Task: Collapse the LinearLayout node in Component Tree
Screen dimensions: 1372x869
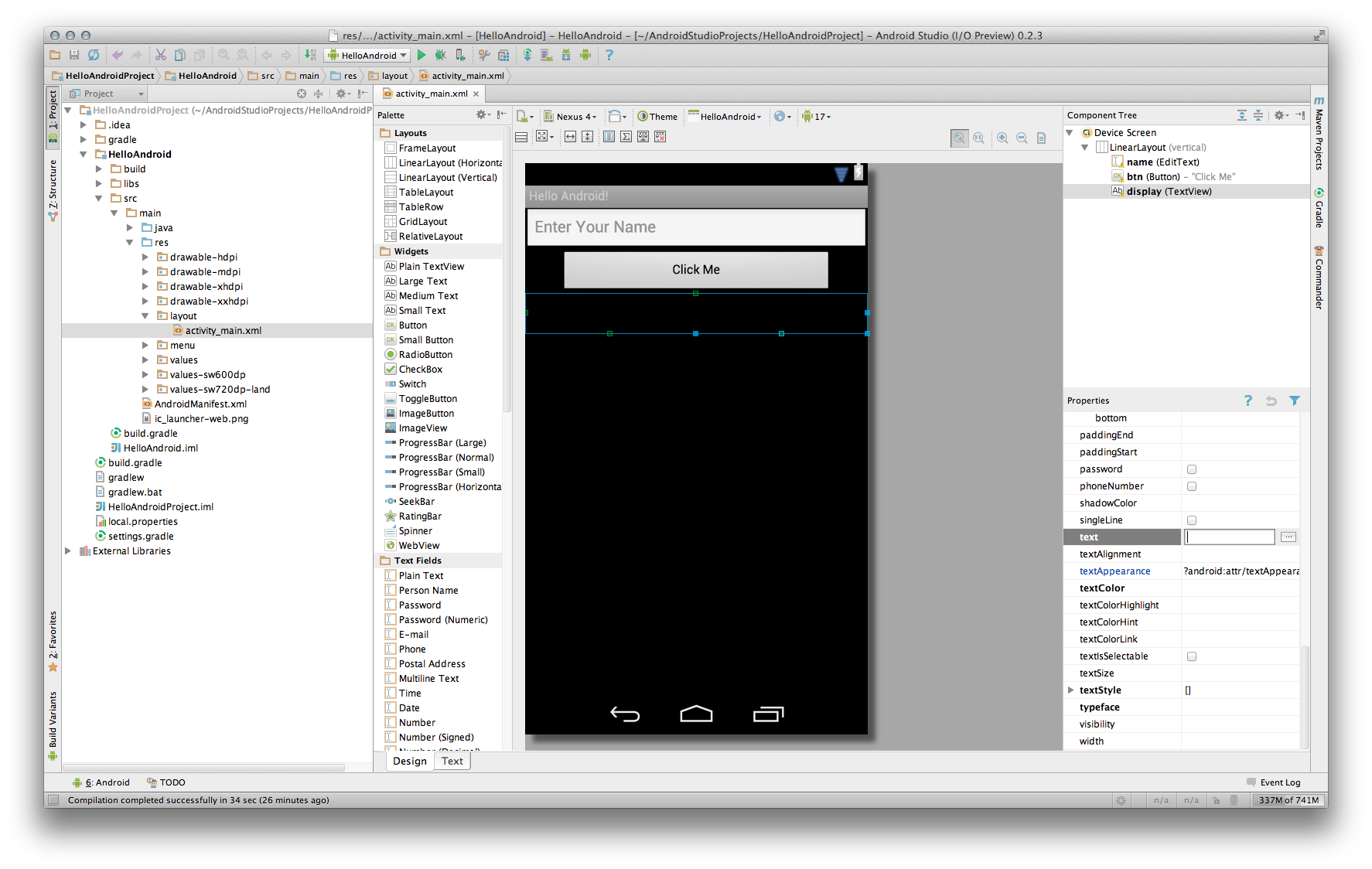Action: coord(1085,148)
